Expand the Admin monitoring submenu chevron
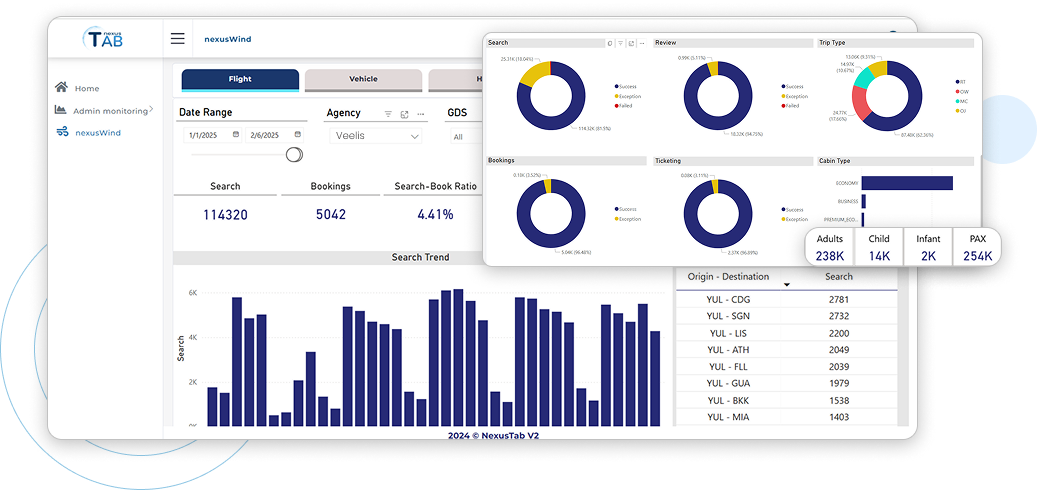Viewport: 1037px width, 490px height. coord(151,109)
